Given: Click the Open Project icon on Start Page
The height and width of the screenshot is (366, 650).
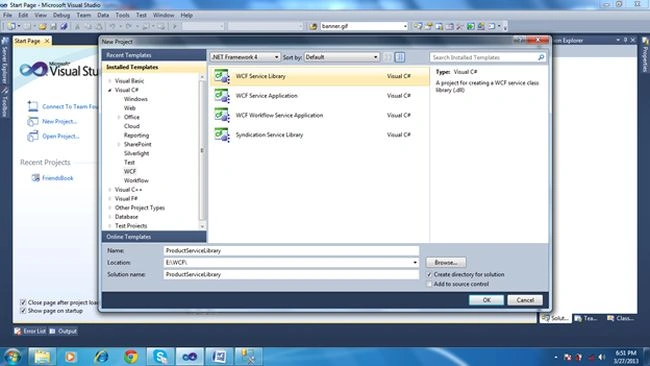Looking at the screenshot, I should [32, 136].
